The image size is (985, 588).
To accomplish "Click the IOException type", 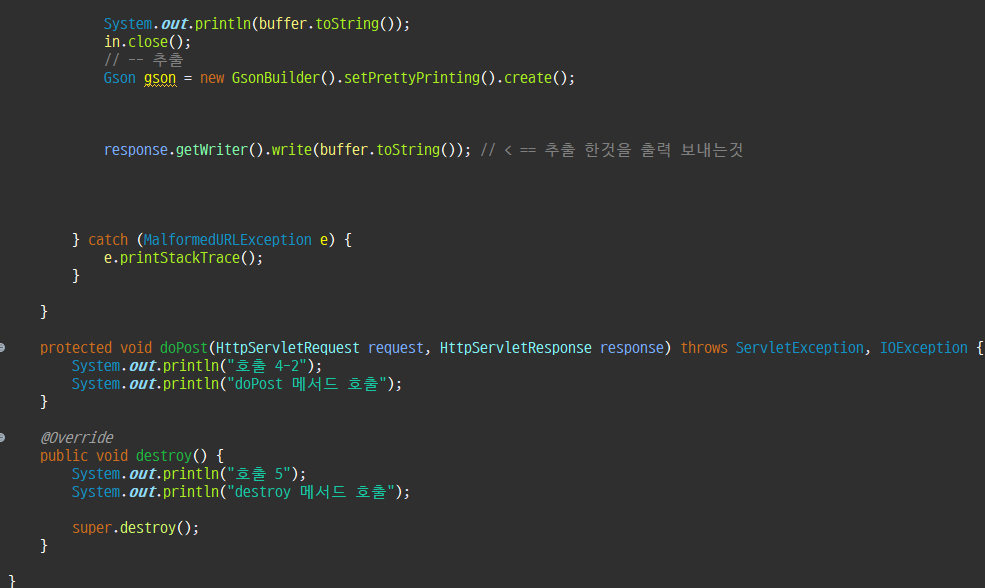I will pos(923,348).
